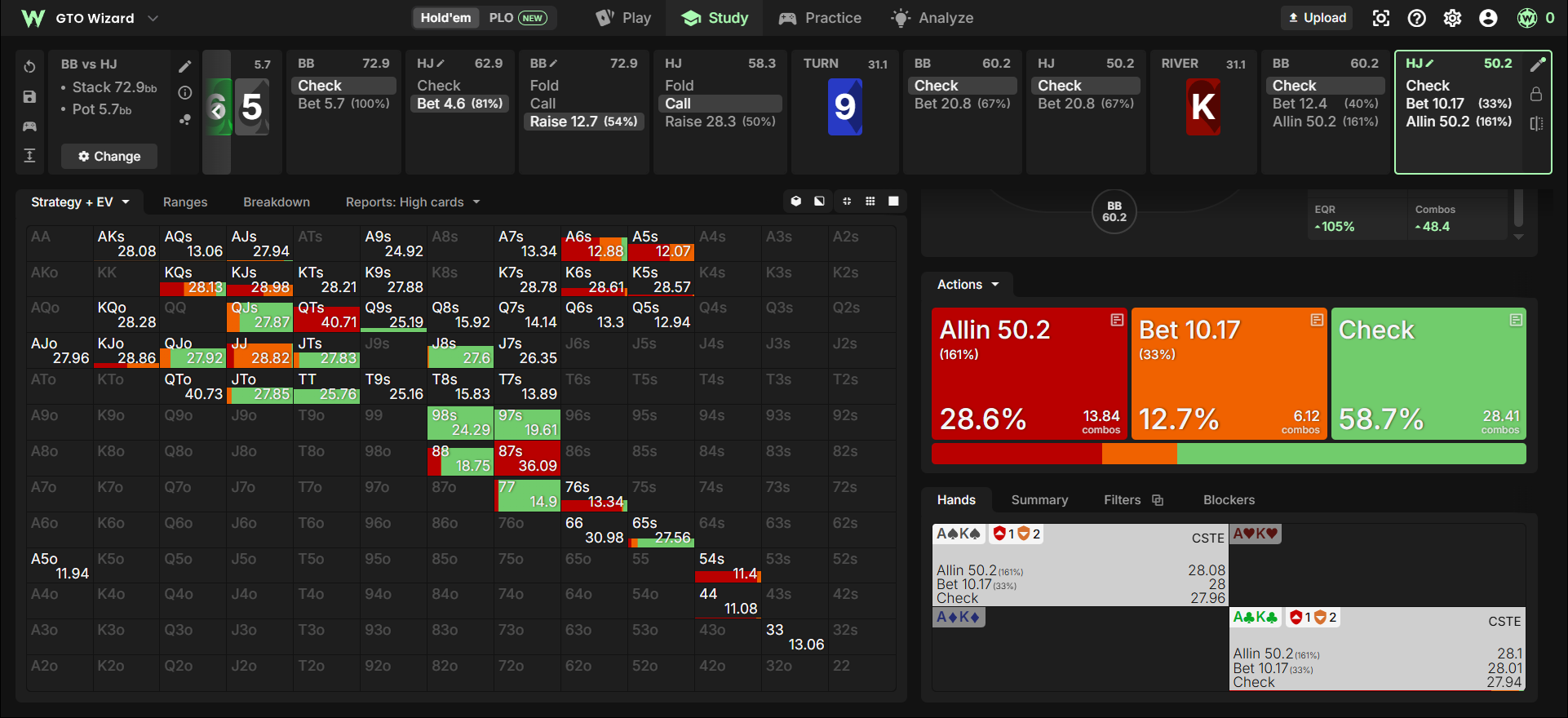Go to the Practice section
Screen dimensions: 1568x718
(x=820, y=18)
